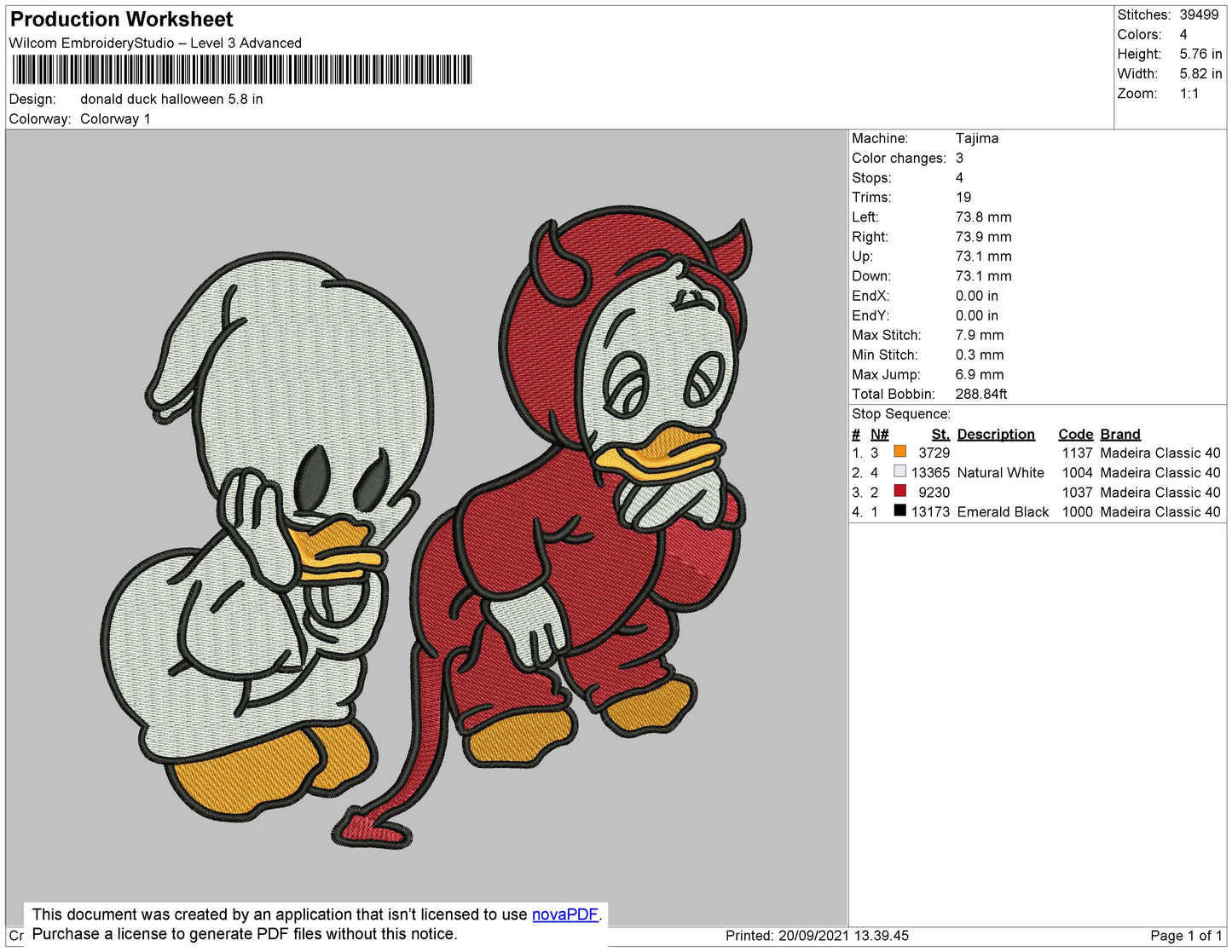1232x952 pixels.
Task: Click the Max Stitch value 7.9 mm
Action: click(980, 336)
